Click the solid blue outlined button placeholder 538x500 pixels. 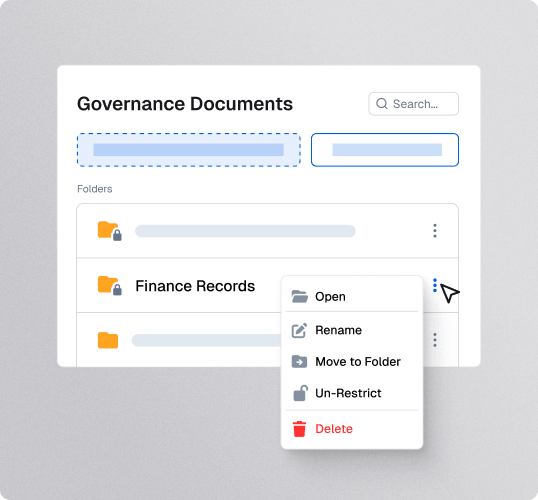point(385,150)
